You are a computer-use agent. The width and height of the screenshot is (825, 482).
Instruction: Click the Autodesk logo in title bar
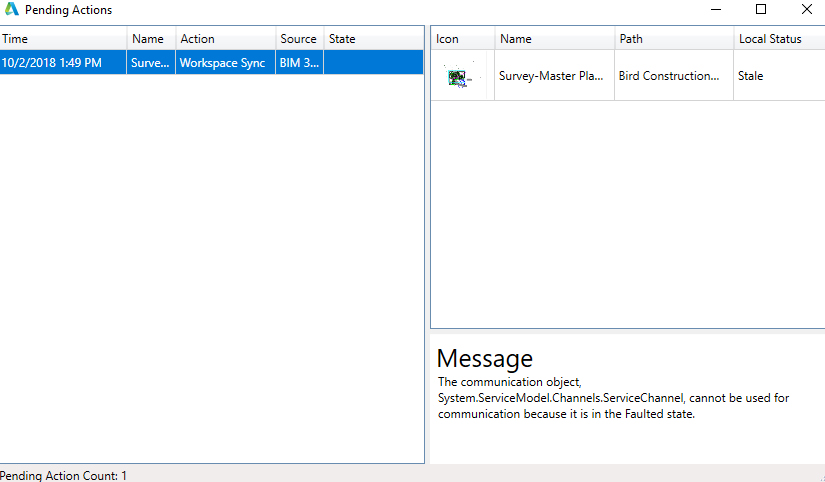tap(12, 9)
